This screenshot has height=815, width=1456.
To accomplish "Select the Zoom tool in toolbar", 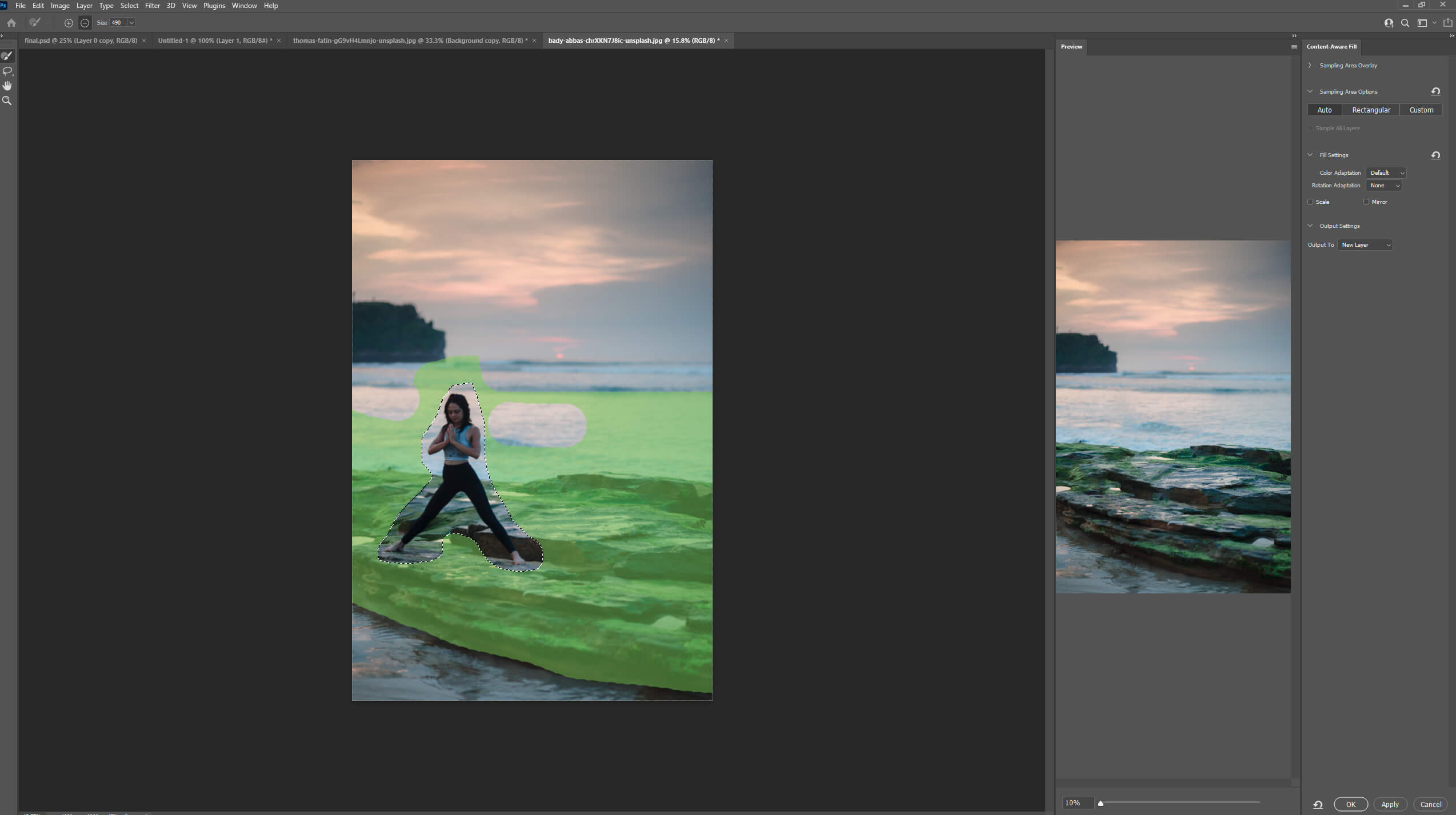I will (x=7, y=100).
